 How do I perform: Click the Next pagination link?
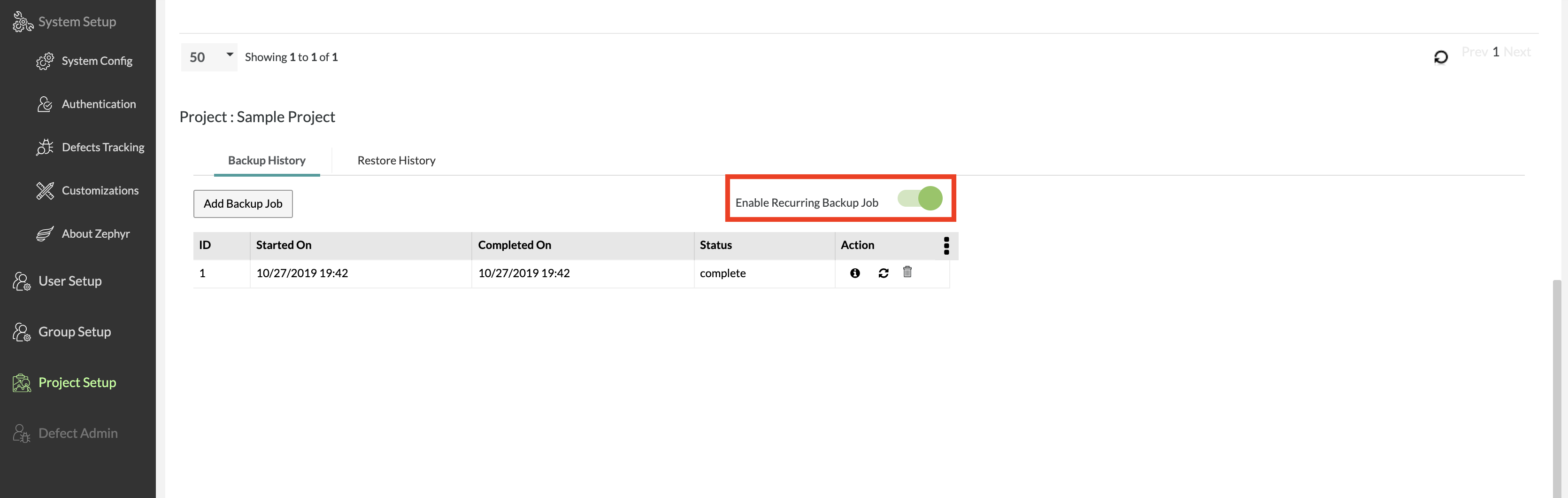click(x=1517, y=52)
